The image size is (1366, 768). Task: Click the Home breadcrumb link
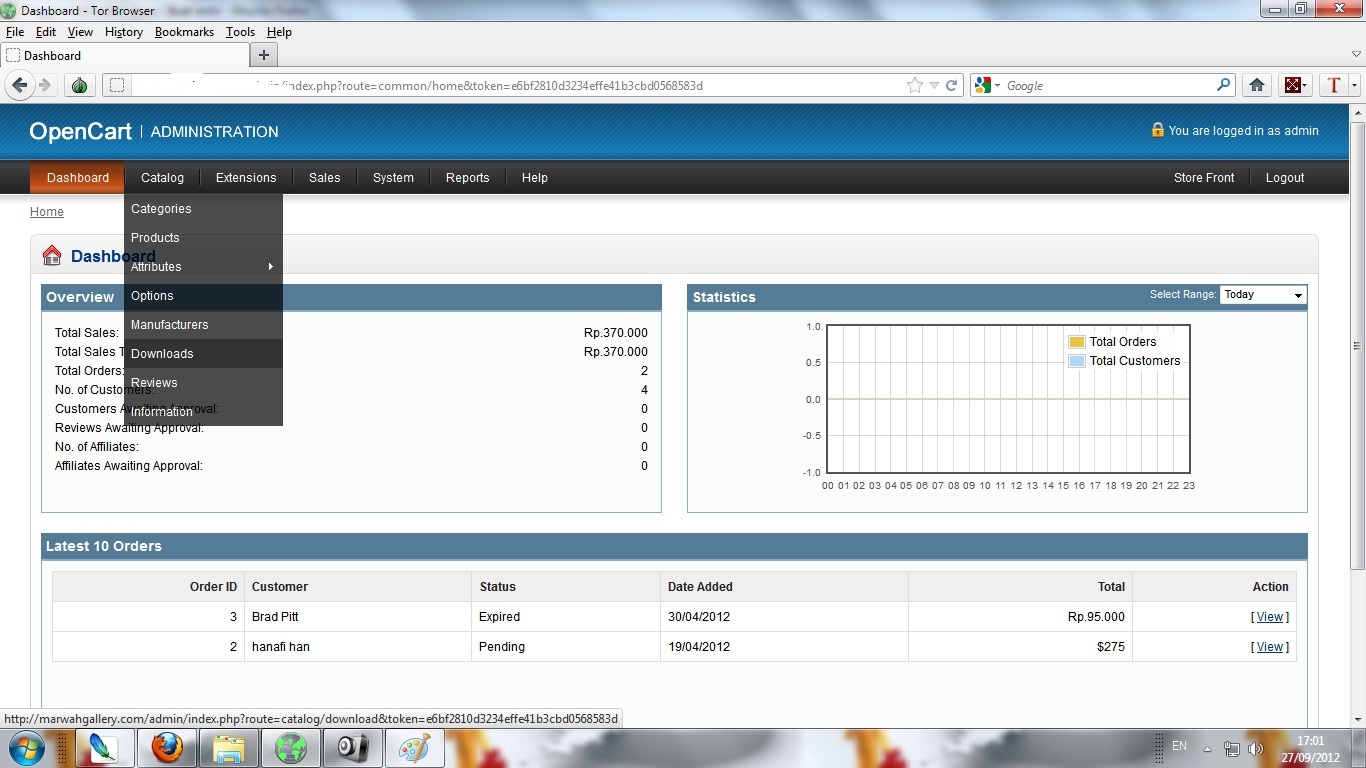[47, 212]
